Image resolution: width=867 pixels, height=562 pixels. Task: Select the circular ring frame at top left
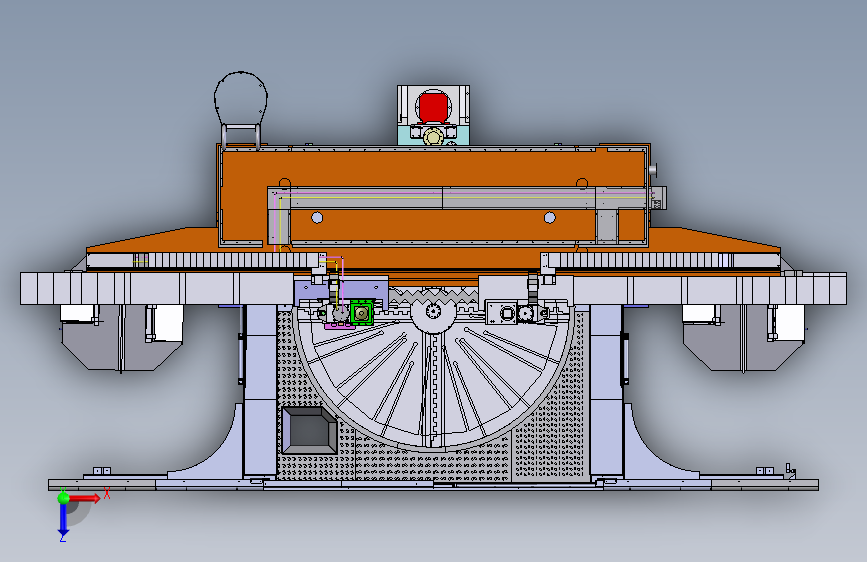pyautogui.click(x=241, y=100)
